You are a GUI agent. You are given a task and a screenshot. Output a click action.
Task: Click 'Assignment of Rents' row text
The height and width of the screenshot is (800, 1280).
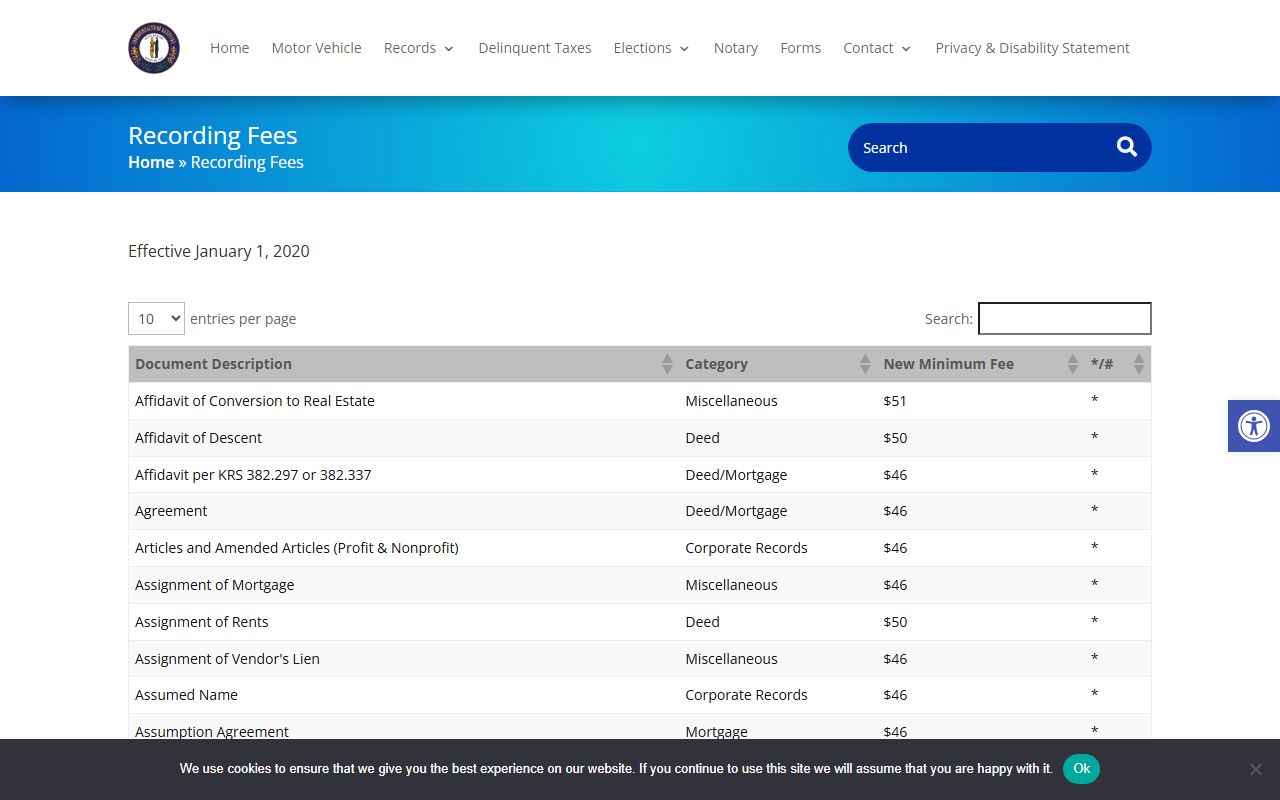[202, 622]
